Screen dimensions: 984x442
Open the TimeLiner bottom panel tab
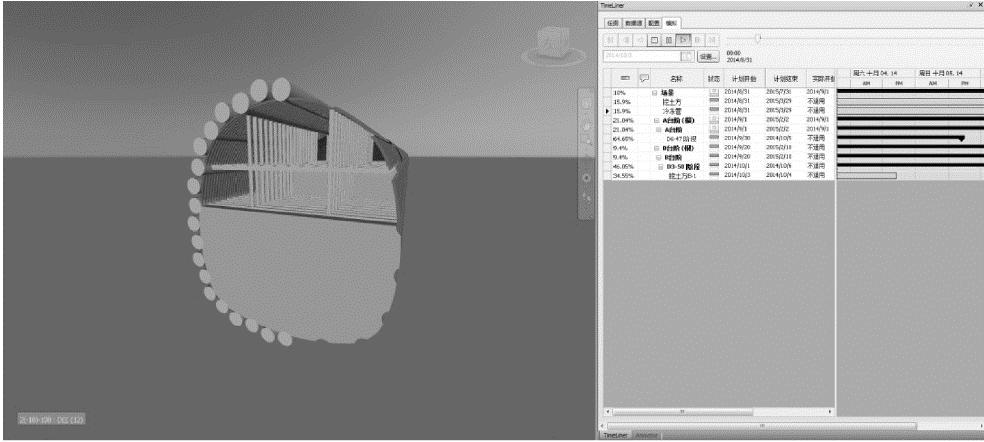click(x=615, y=435)
